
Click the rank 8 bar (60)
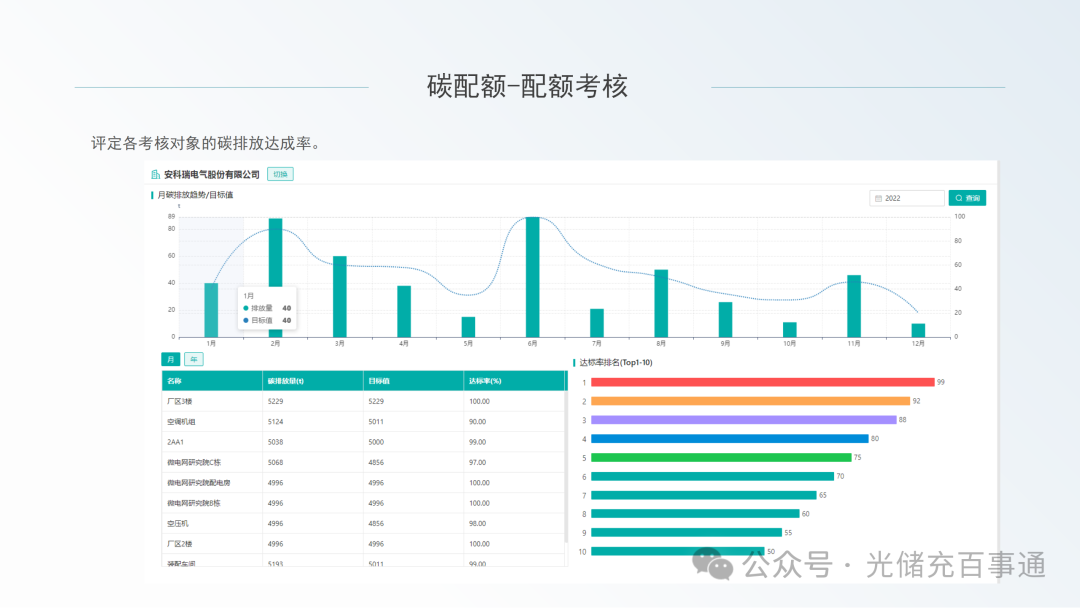(695, 514)
